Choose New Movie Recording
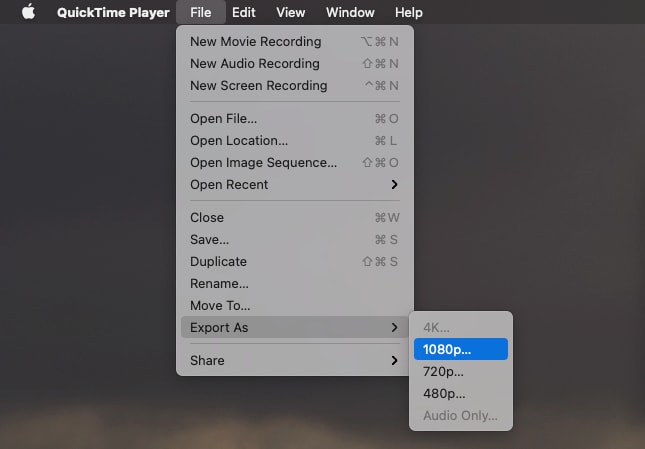 pyautogui.click(x=295, y=42)
